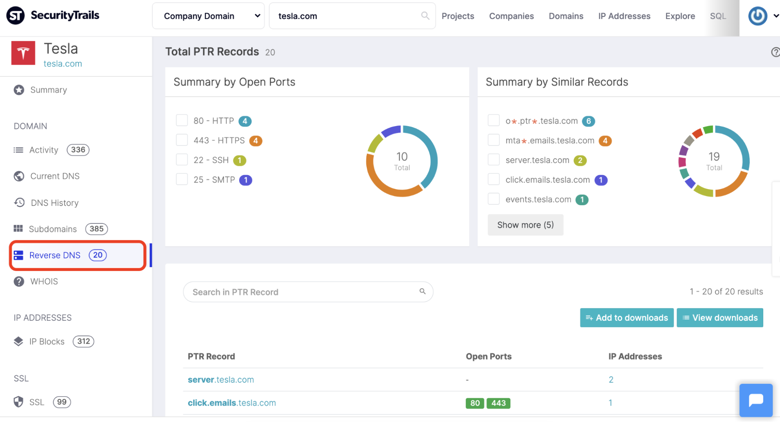
Task: Click the SSL shield icon
Action: pos(18,402)
